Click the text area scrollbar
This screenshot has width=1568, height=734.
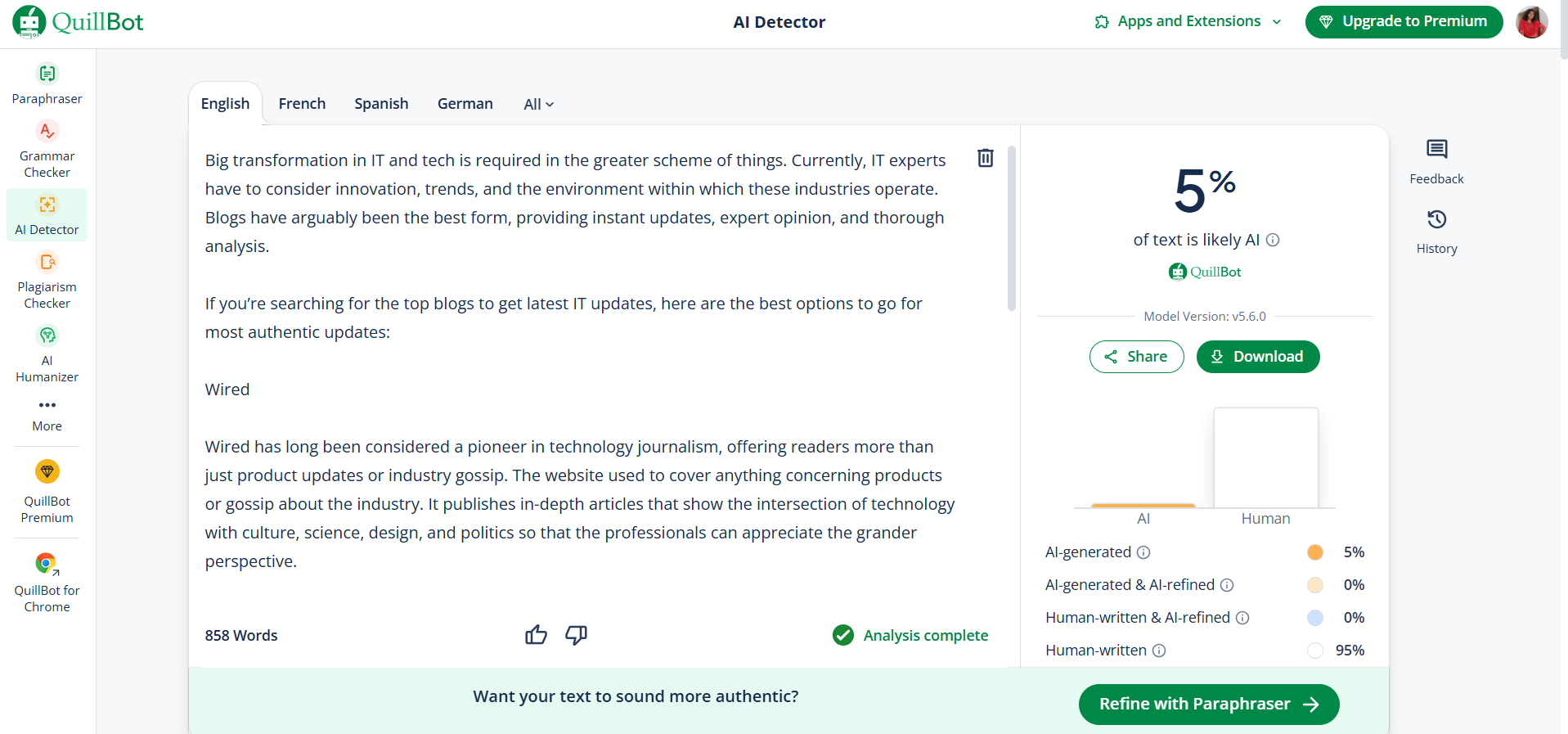(x=1012, y=229)
